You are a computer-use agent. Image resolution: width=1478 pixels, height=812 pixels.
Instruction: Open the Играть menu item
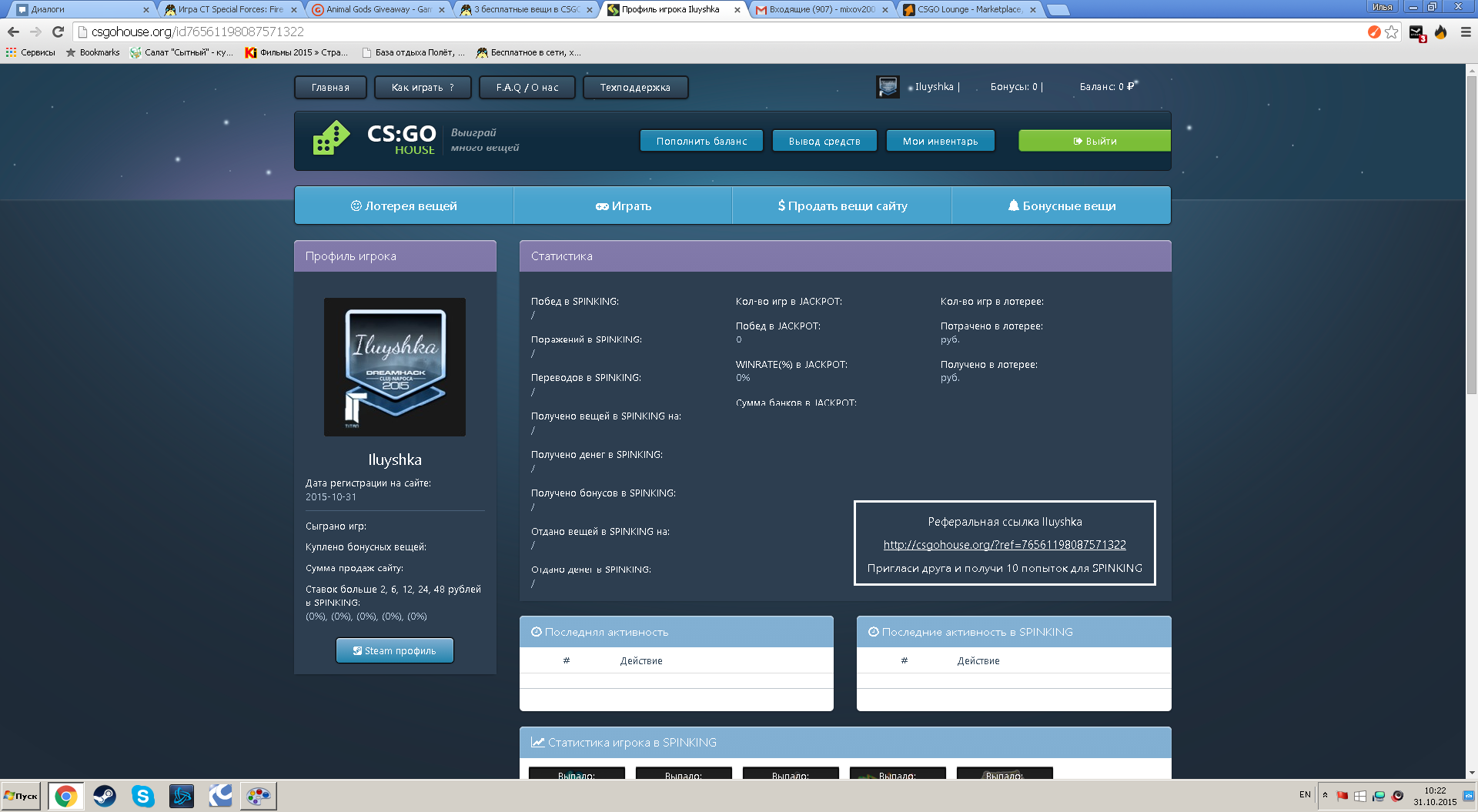623,206
